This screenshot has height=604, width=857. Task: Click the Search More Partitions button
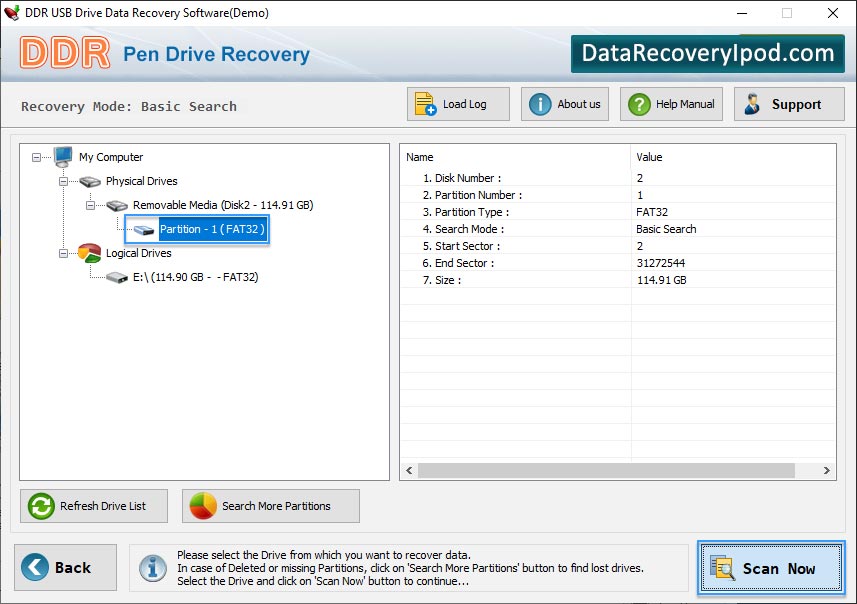click(271, 506)
